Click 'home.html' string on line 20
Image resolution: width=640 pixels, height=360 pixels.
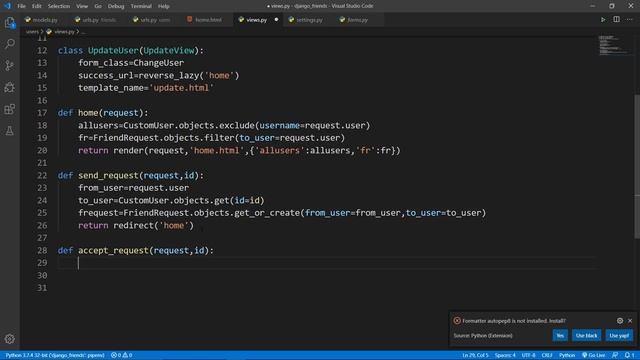pos(217,151)
